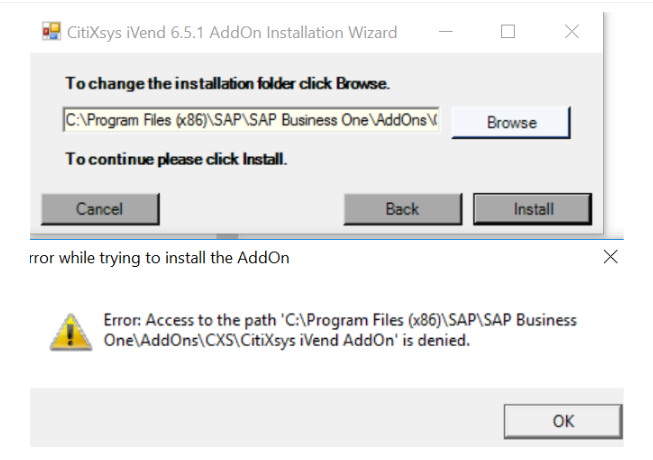Image resolution: width=653 pixels, height=460 pixels.
Task: Close the AddOn Installation Wizard window
Action: [572, 32]
